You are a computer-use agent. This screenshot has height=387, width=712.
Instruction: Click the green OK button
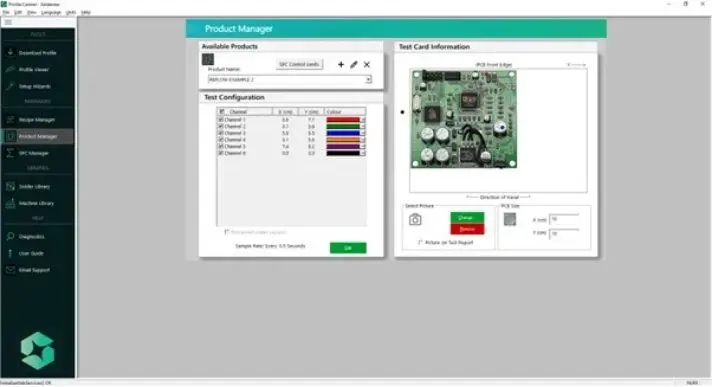348,248
